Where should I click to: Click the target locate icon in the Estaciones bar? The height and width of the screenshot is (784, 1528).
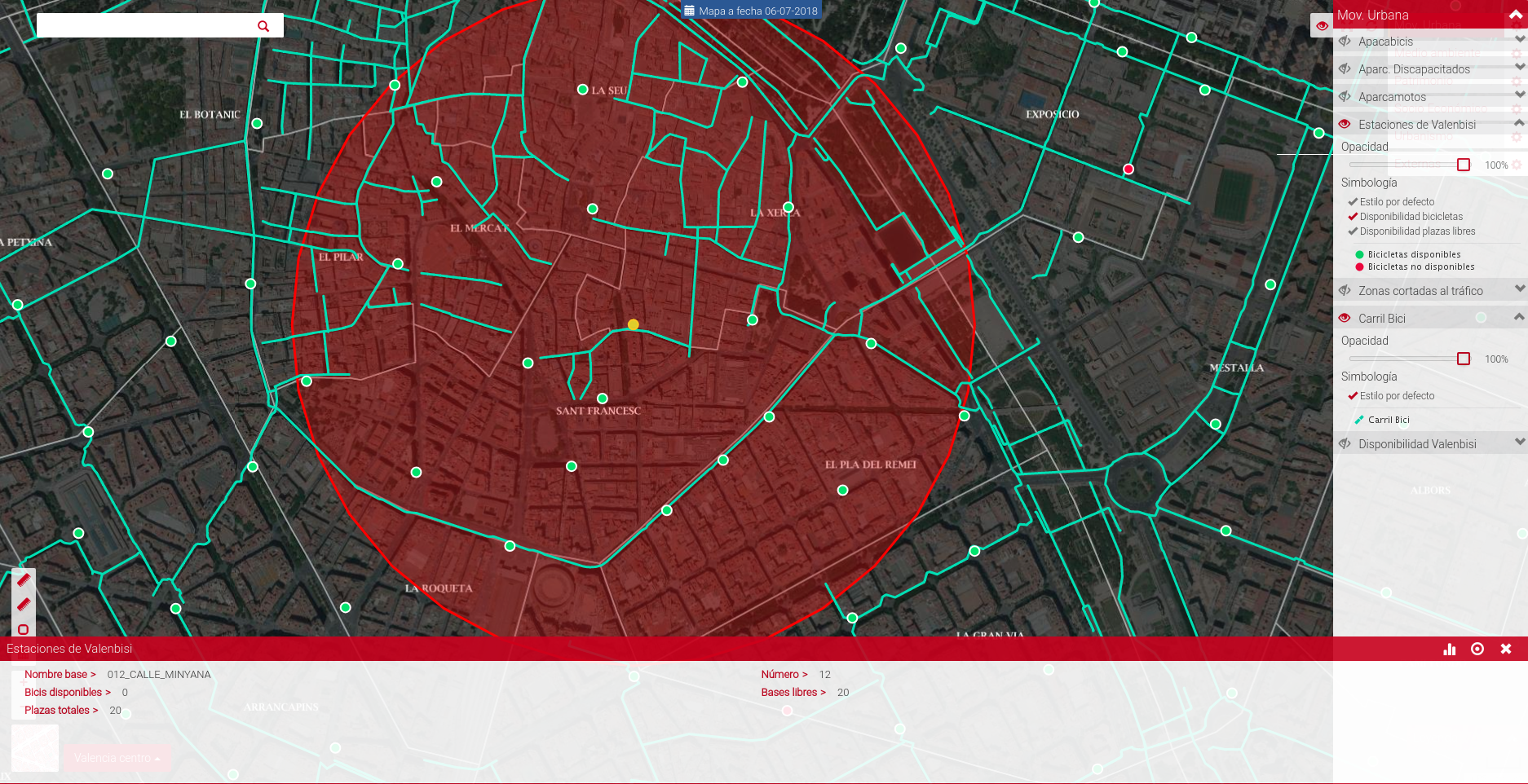1477,649
